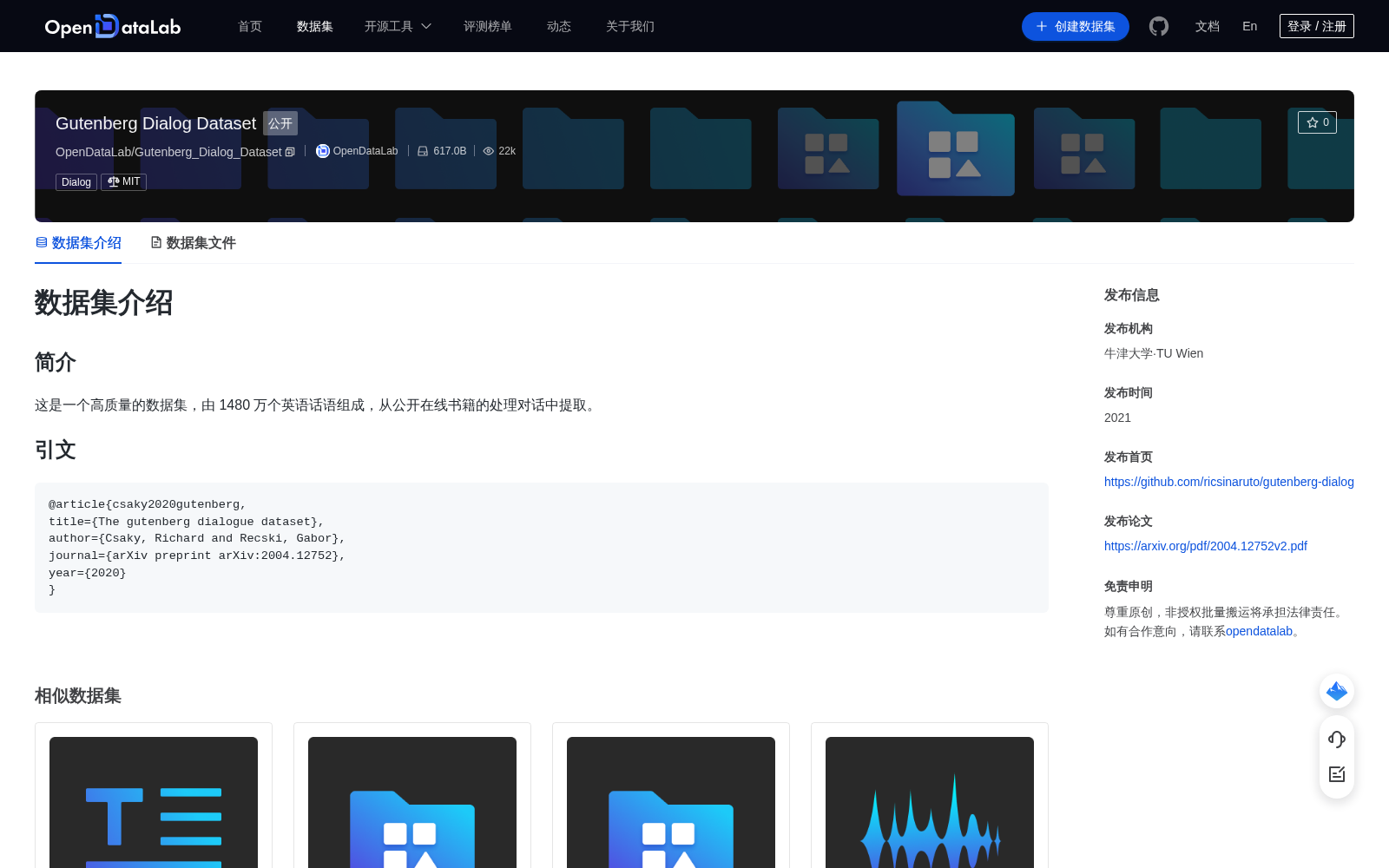
Task: Click the 公开 visibility badge
Action: point(280,123)
